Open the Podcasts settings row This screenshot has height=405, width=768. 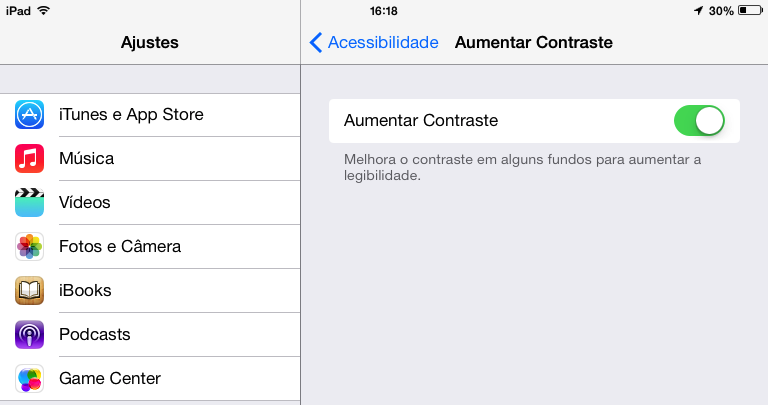coord(150,334)
